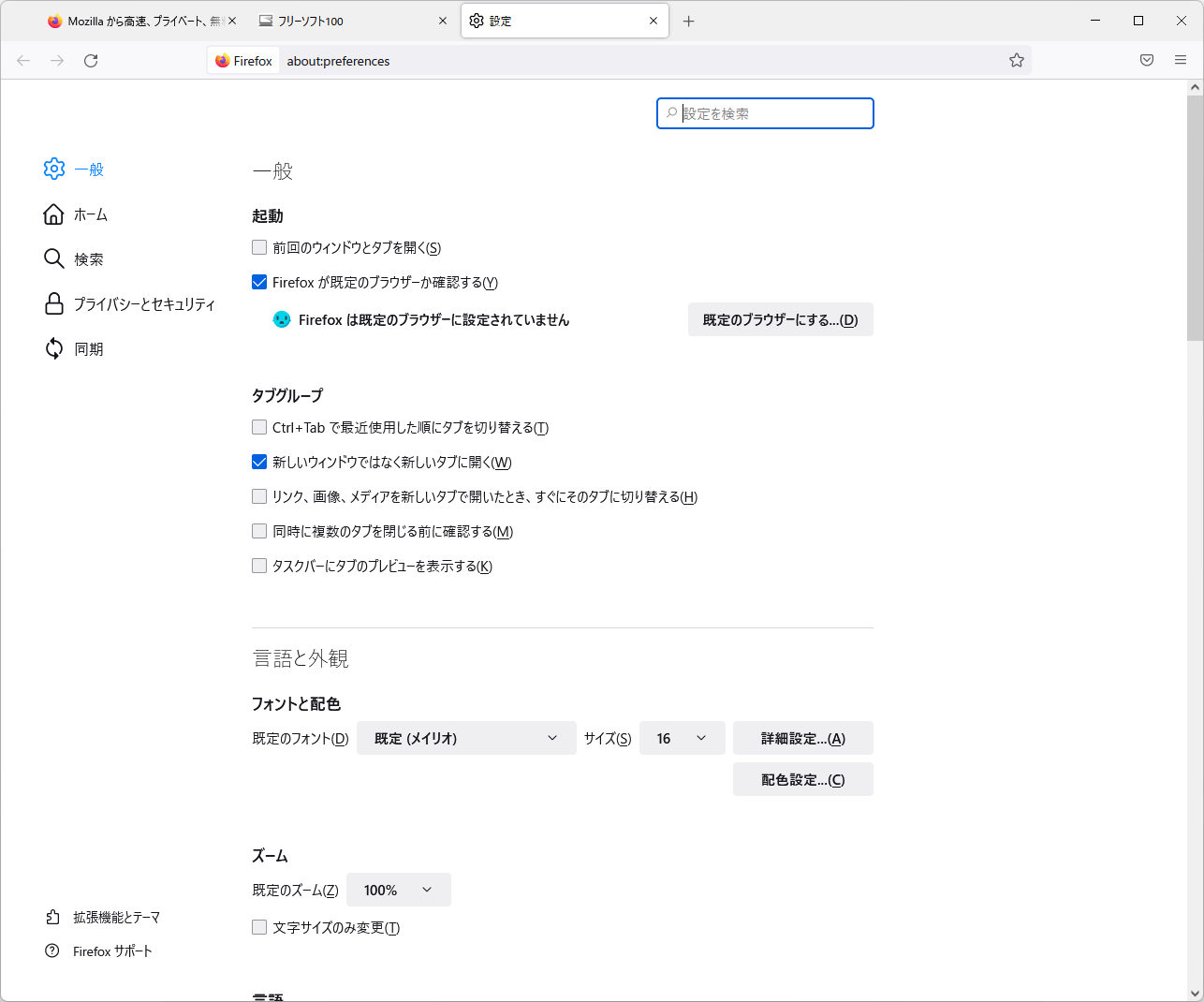Screen dimensions: 1204x1002
Task: Close the Mozilla tab
Action: (x=232, y=21)
